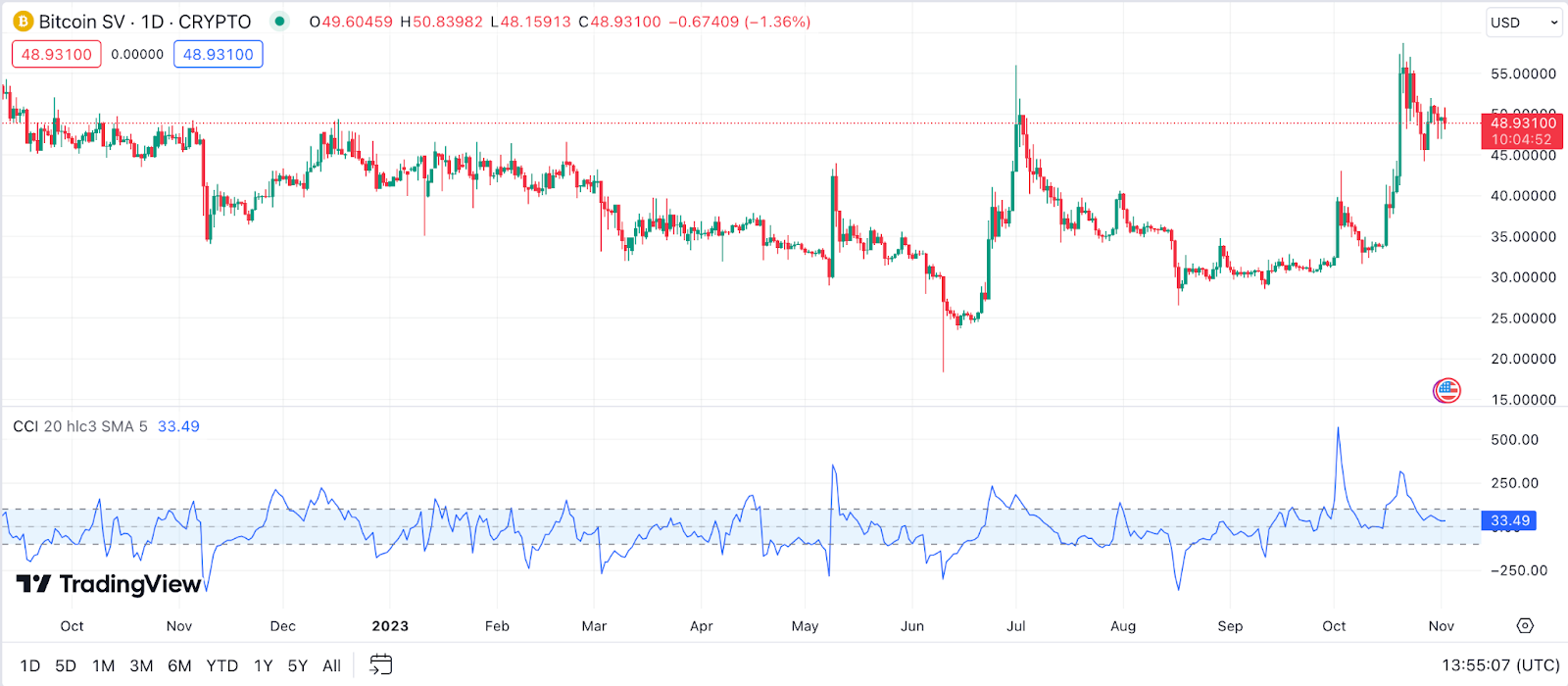Click the Feb label on time axis
Viewport: 1568px width, 686px height.
point(497,625)
